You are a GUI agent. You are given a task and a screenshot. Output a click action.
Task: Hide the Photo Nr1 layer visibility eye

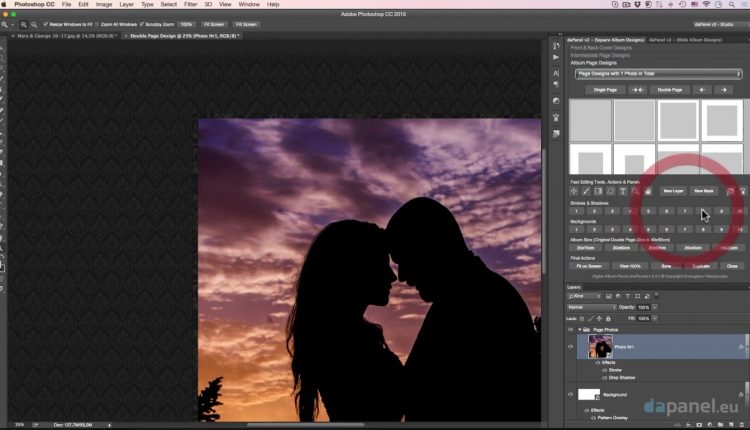pos(570,347)
